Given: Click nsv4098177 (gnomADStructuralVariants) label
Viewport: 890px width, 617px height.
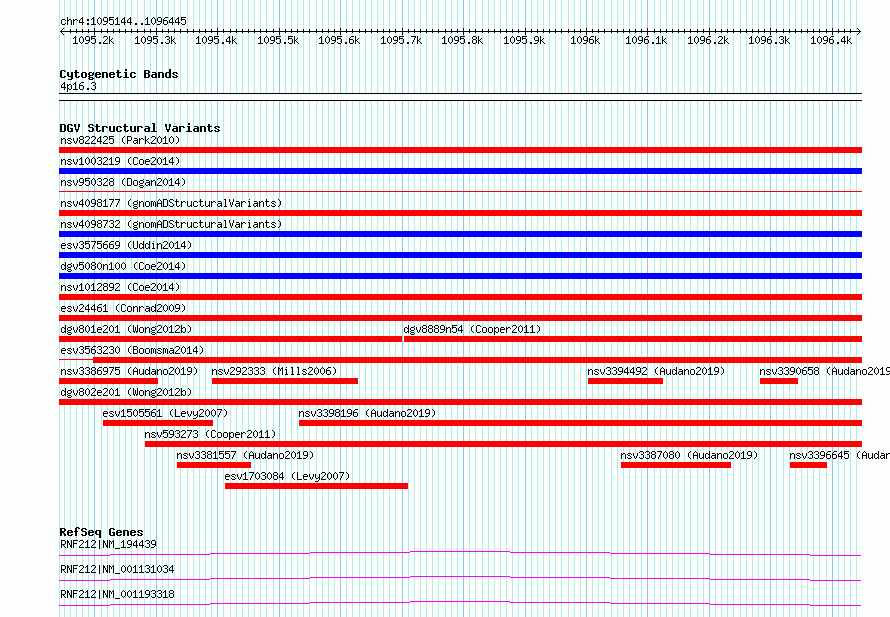Looking at the screenshot, I should (x=171, y=203).
